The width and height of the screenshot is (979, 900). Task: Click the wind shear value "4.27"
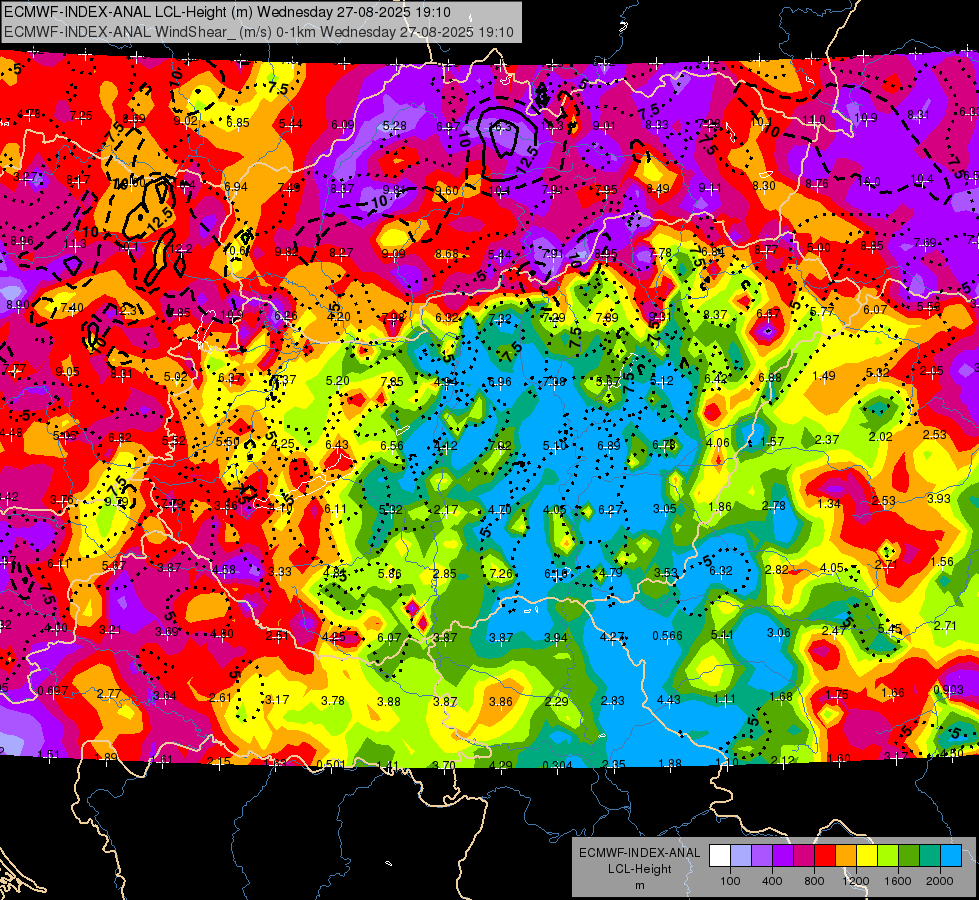click(x=612, y=636)
